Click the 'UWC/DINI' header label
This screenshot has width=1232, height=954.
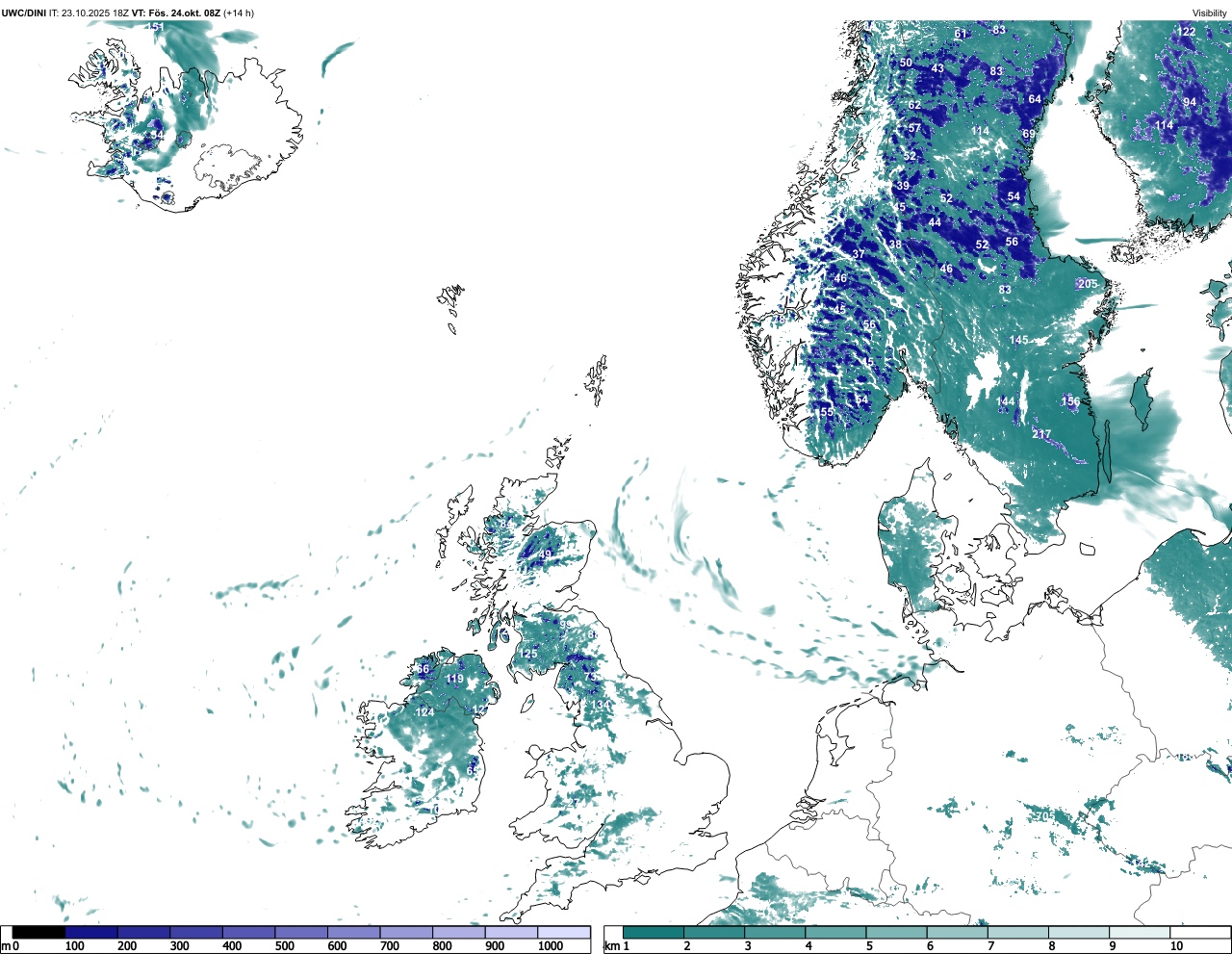[24, 13]
